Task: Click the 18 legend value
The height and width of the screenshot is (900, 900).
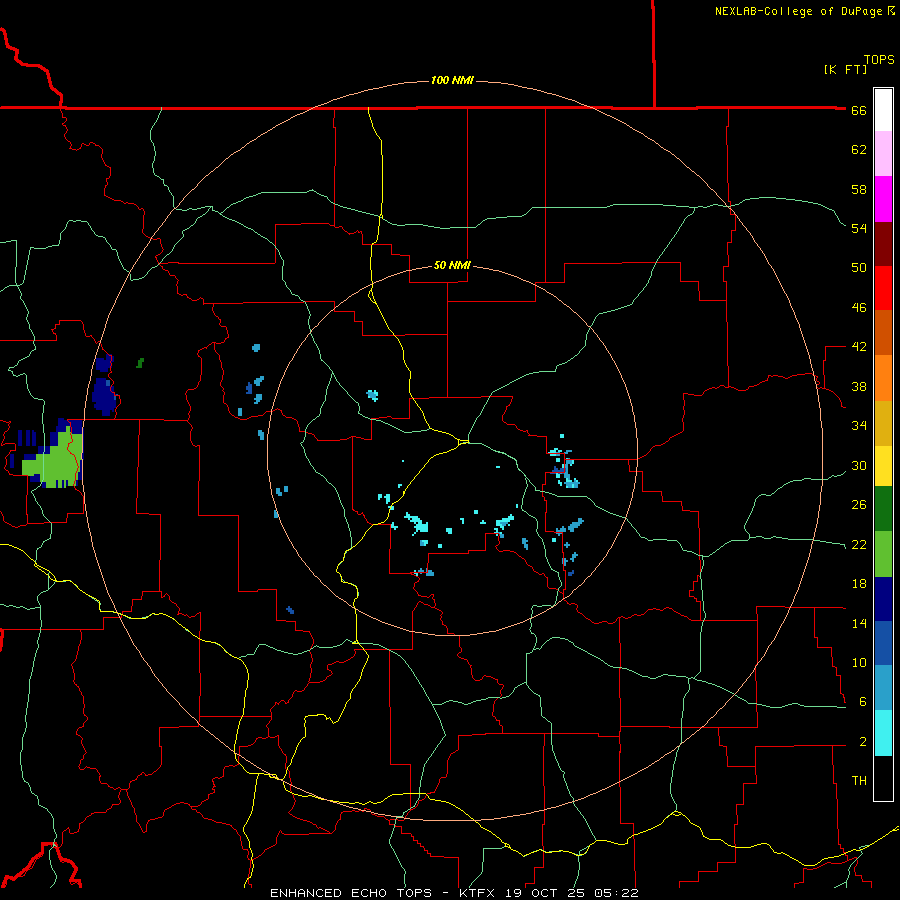Action: point(859,584)
